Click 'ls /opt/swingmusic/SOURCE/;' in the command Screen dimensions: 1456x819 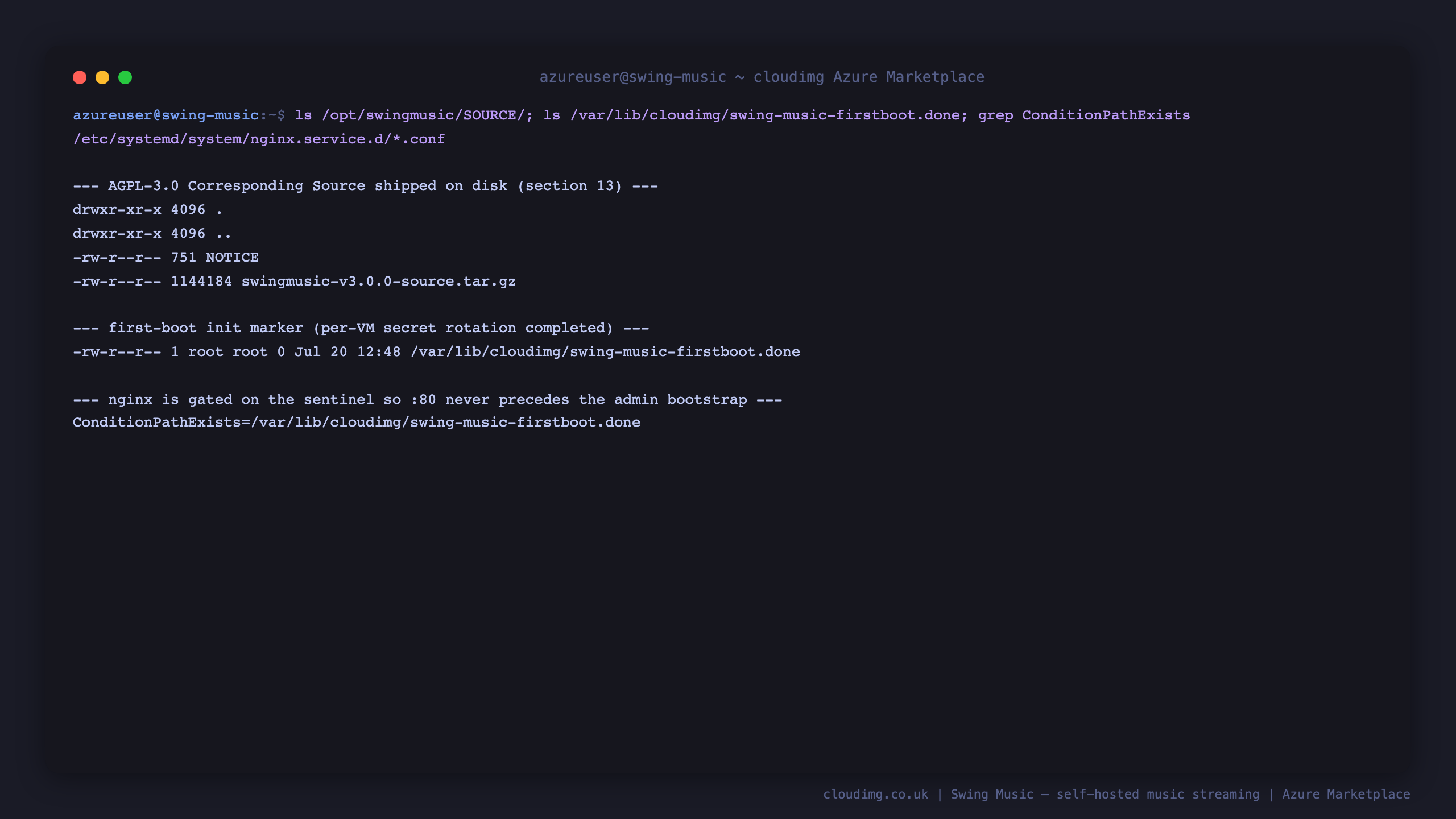[414, 115]
